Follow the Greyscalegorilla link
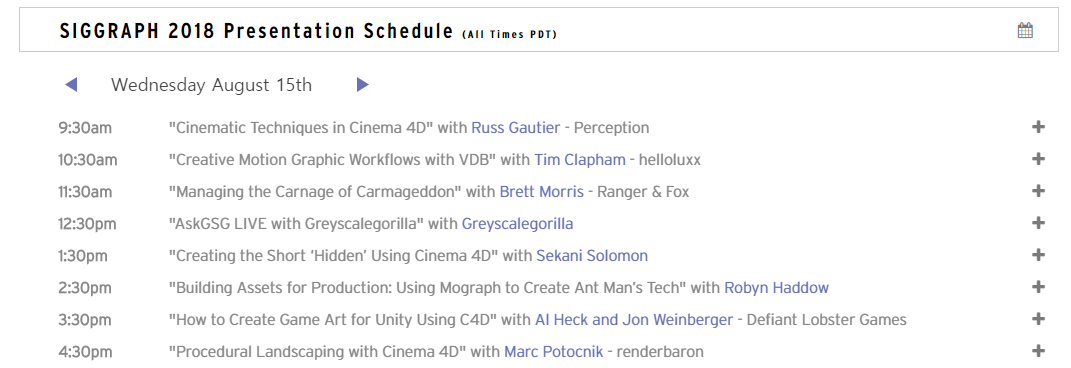1071x368 pixels. coord(518,224)
